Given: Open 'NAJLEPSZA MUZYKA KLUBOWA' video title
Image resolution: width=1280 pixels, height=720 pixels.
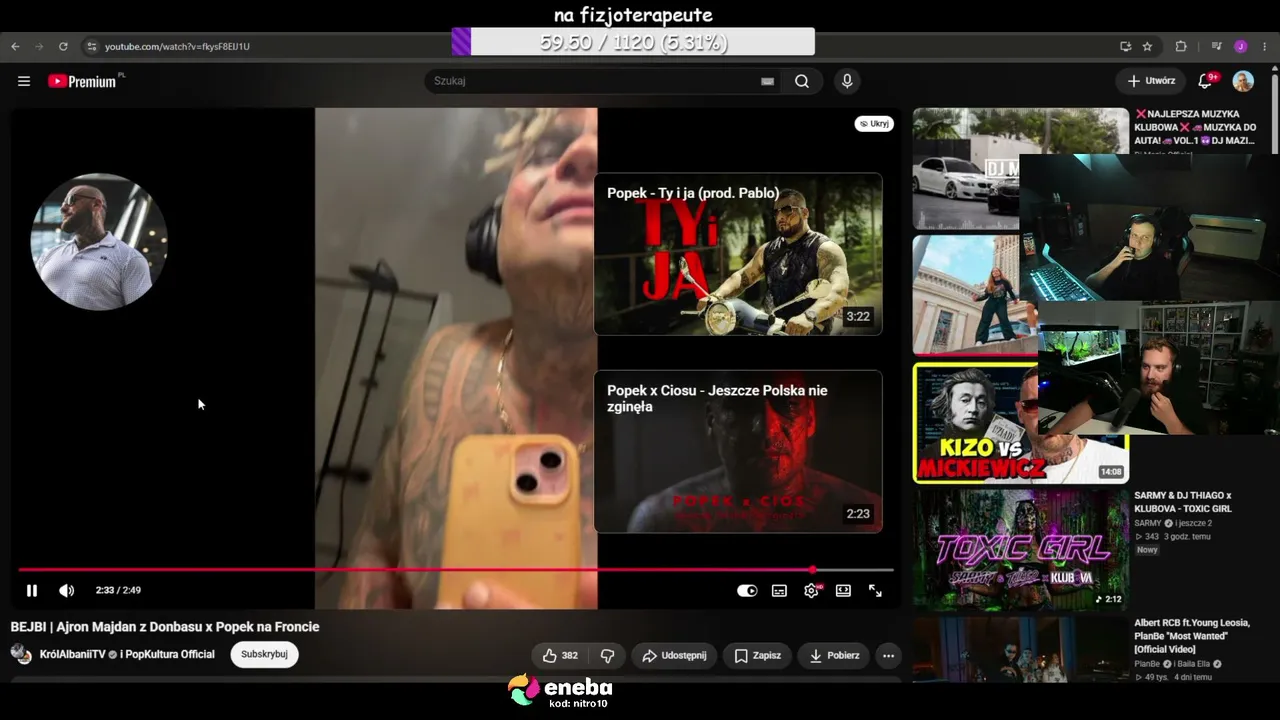Looking at the screenshot, I should (1195, 128).
